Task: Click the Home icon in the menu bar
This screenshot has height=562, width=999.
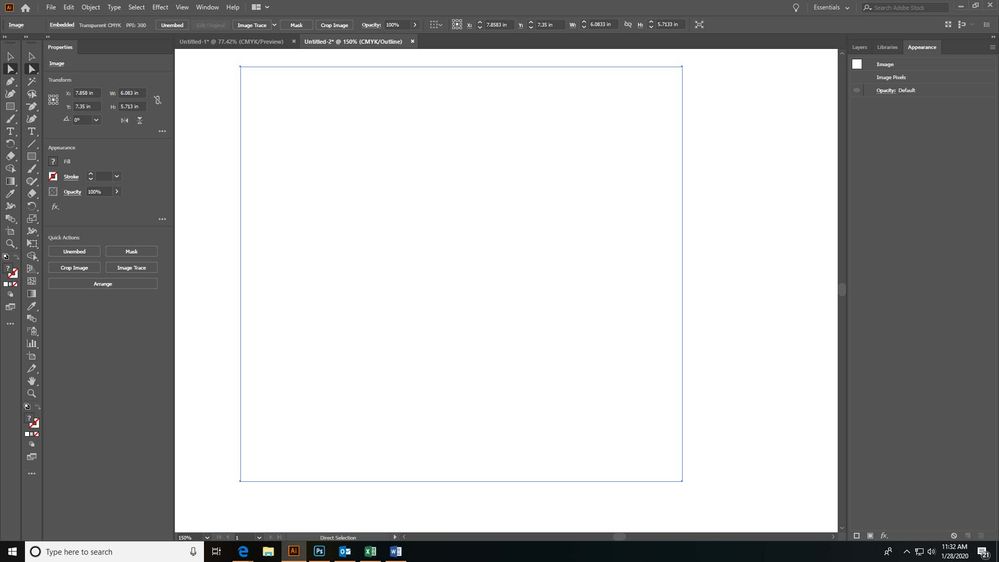Action: pos(25,8)
